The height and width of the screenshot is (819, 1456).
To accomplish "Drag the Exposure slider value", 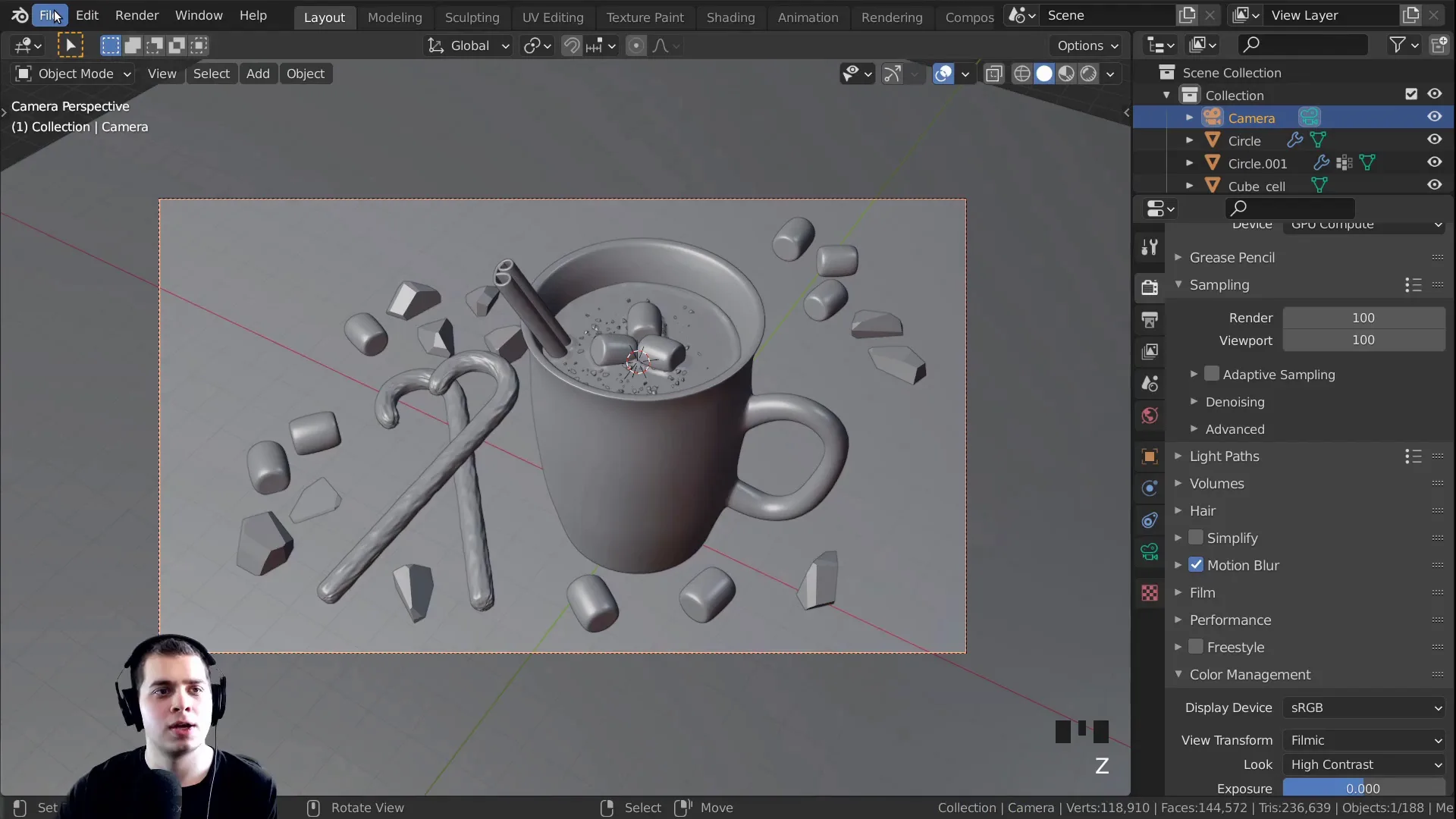I will click(1364, 788).
